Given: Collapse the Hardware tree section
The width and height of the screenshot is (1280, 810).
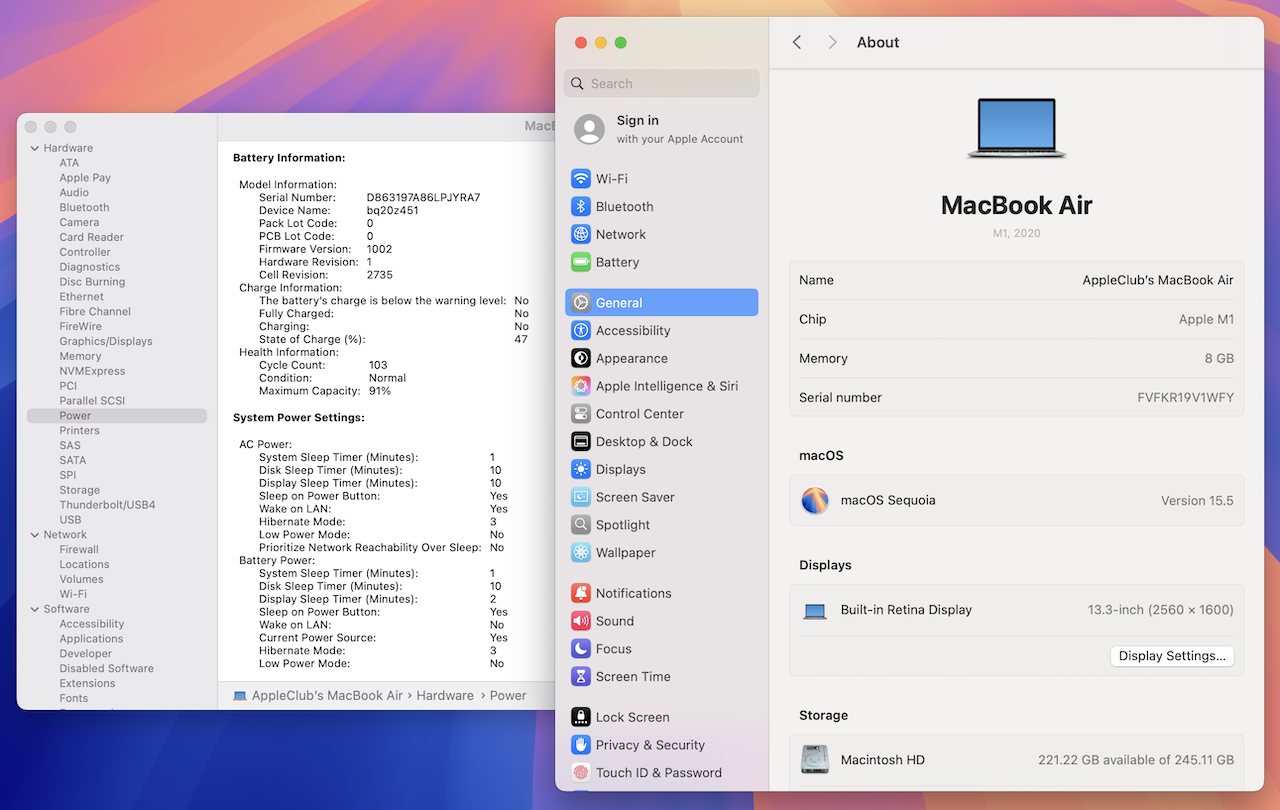Looking at the screenshot, I should 35,148.
